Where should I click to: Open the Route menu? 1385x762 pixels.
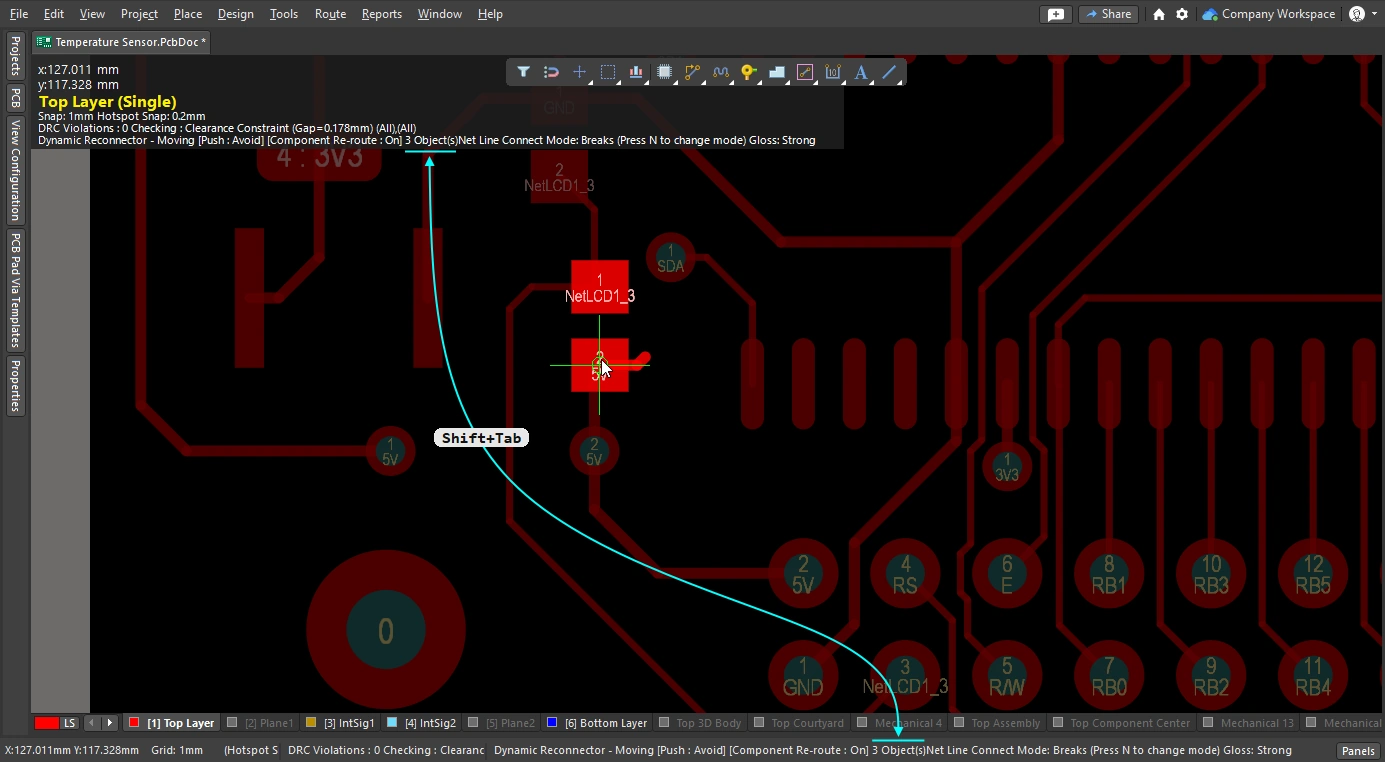pos(330,14)
